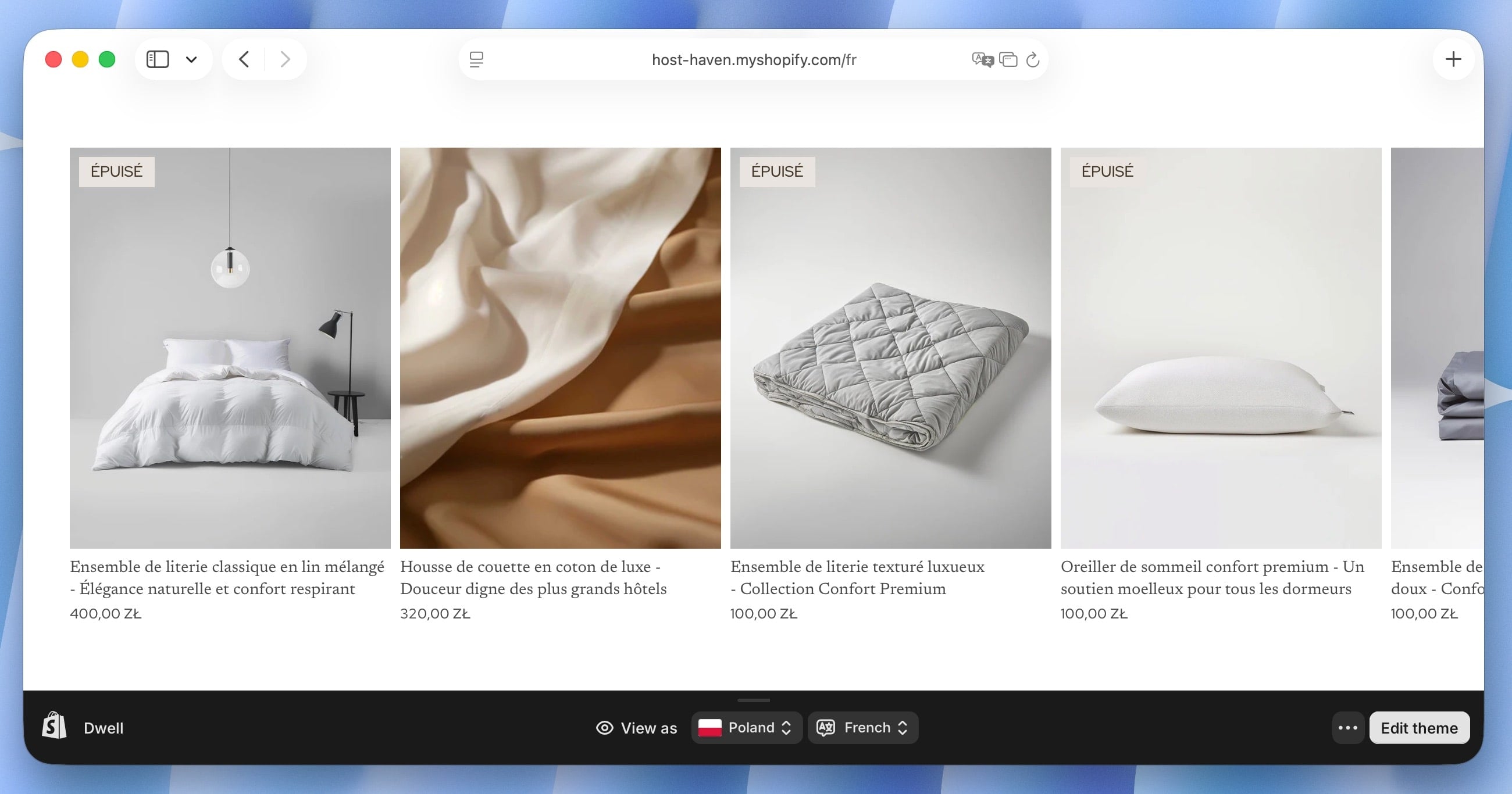Click the Shopify logo in the bottom bar
Viewport: 1512px width, 794px height.
click(54, 727)
